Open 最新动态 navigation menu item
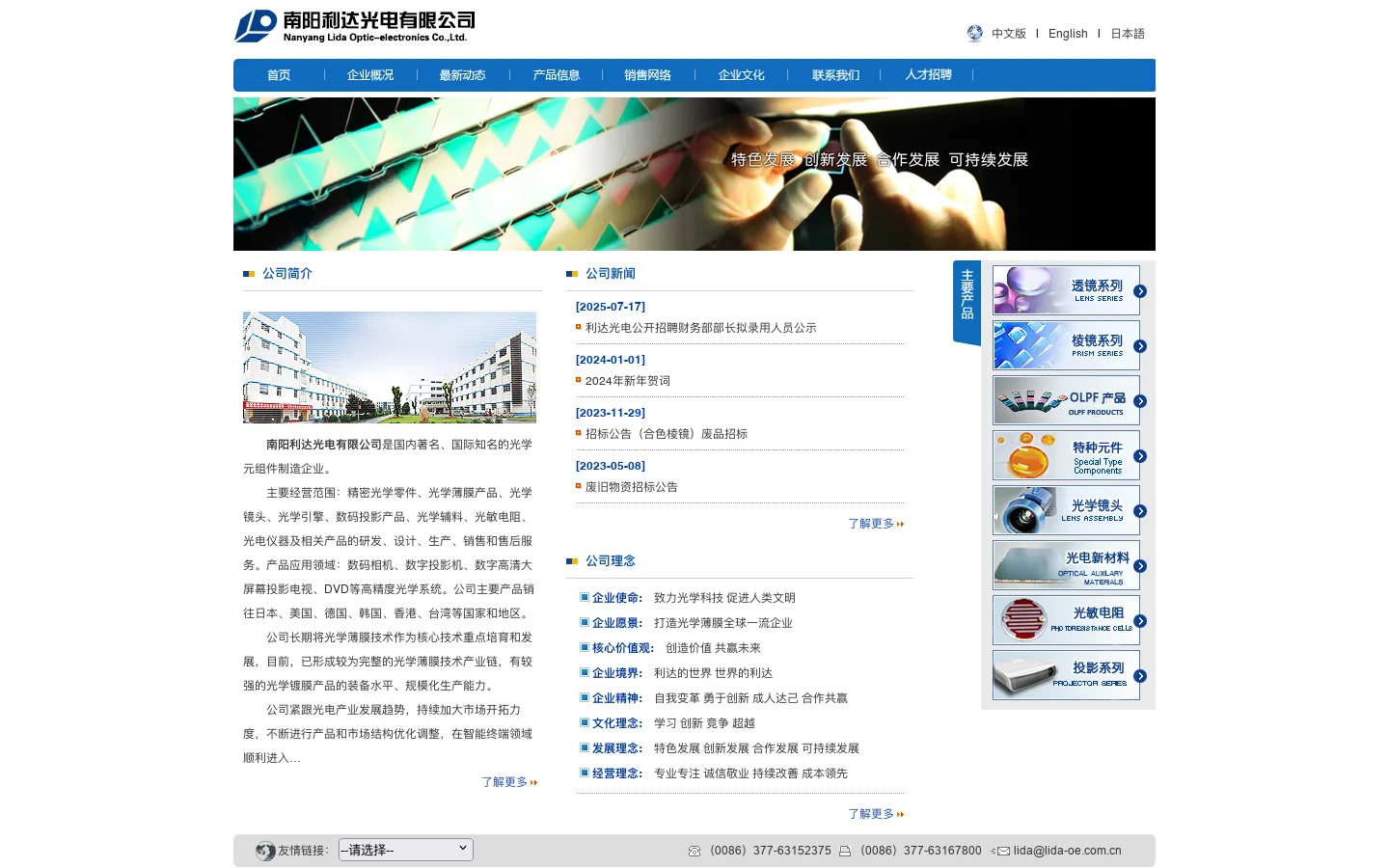1389x868 pixels. click(463, 75)
